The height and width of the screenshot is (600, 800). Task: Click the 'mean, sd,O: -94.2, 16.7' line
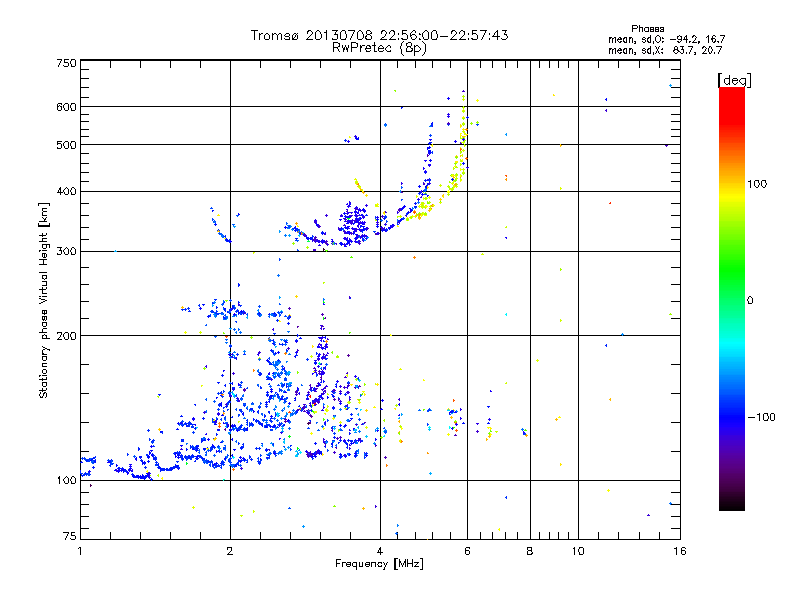[666, 39]
